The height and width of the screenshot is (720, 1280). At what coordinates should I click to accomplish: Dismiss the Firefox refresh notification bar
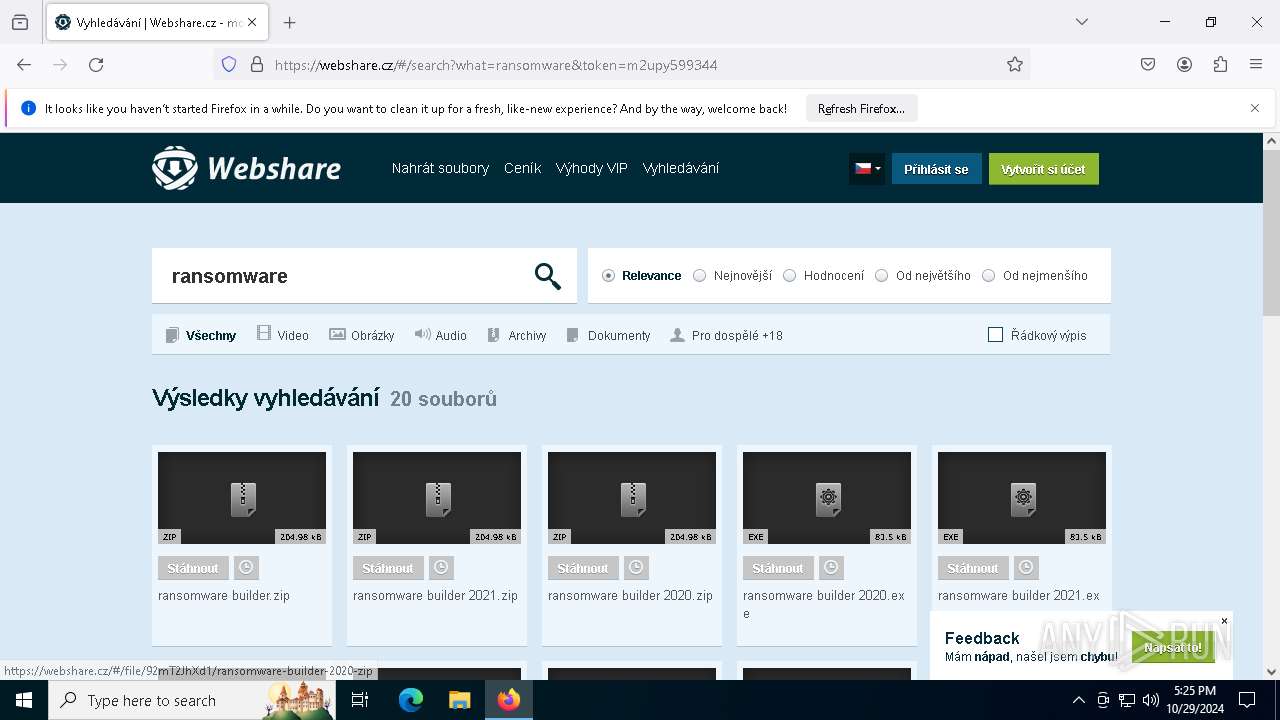click(x=1255, y=108)
